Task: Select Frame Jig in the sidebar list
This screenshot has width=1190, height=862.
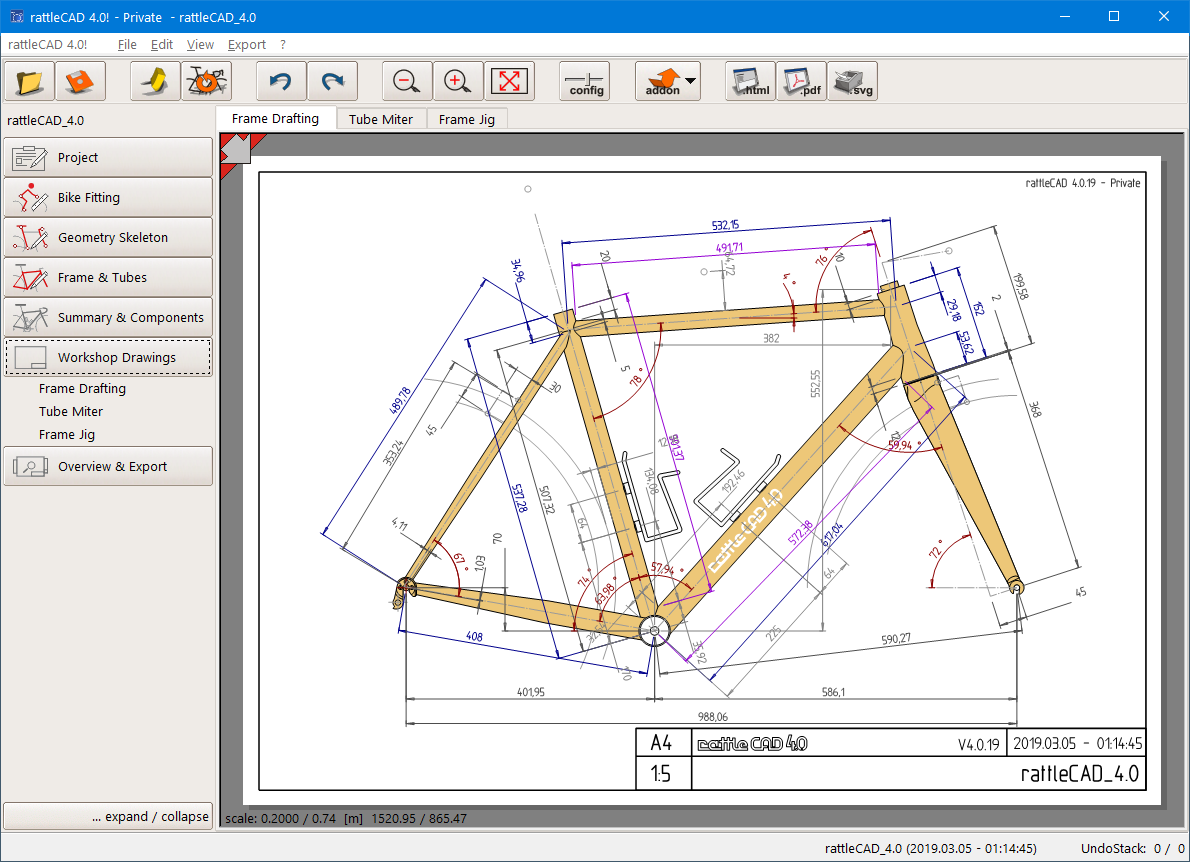Action: 67,434
